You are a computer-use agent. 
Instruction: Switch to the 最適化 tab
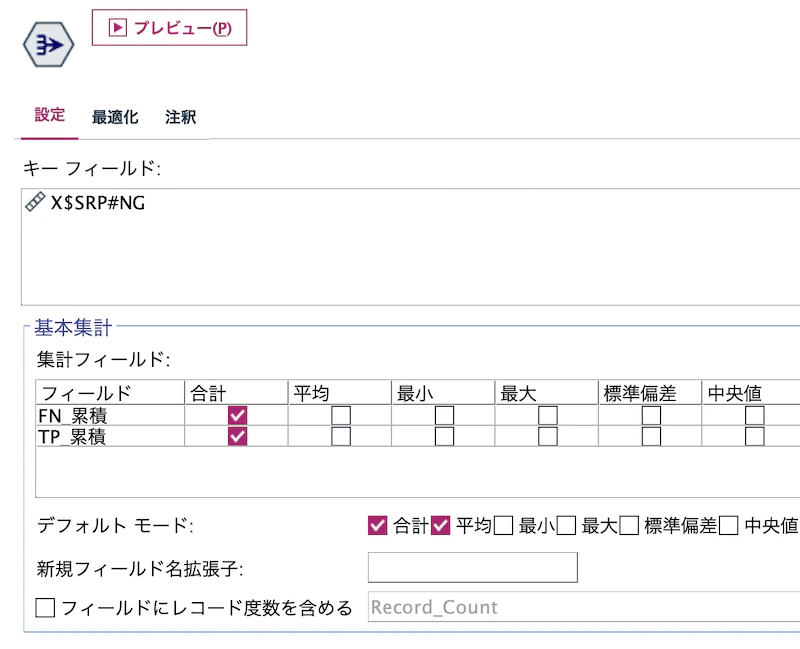pos(114,116)
